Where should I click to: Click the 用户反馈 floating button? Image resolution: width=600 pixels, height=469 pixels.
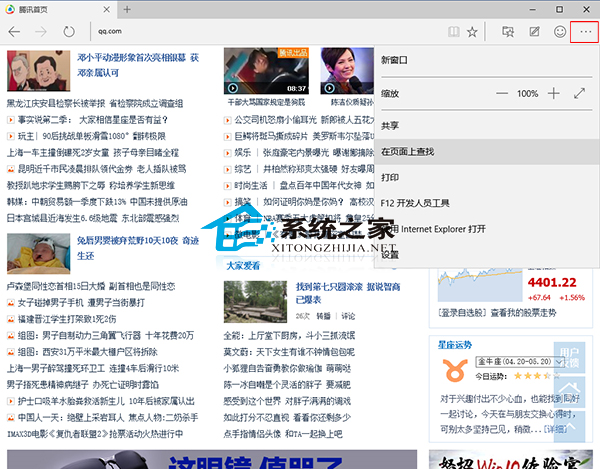569,357
